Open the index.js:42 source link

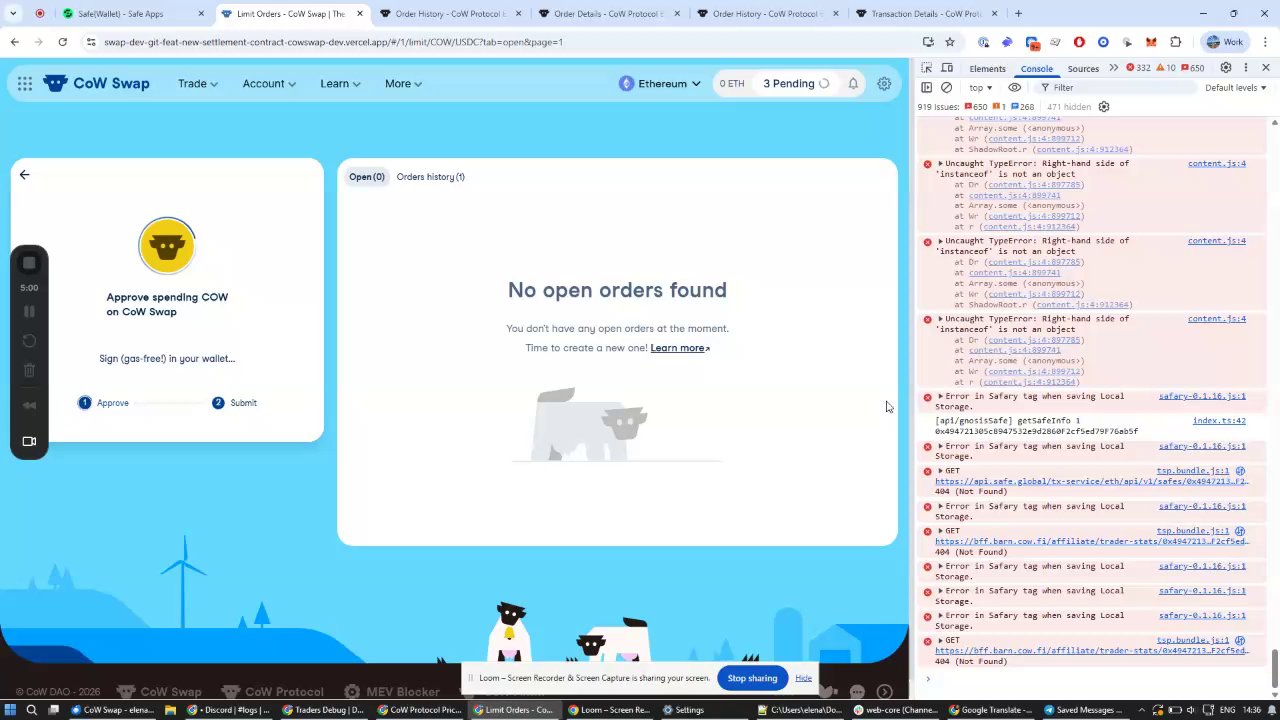(x=1218, y=421)
